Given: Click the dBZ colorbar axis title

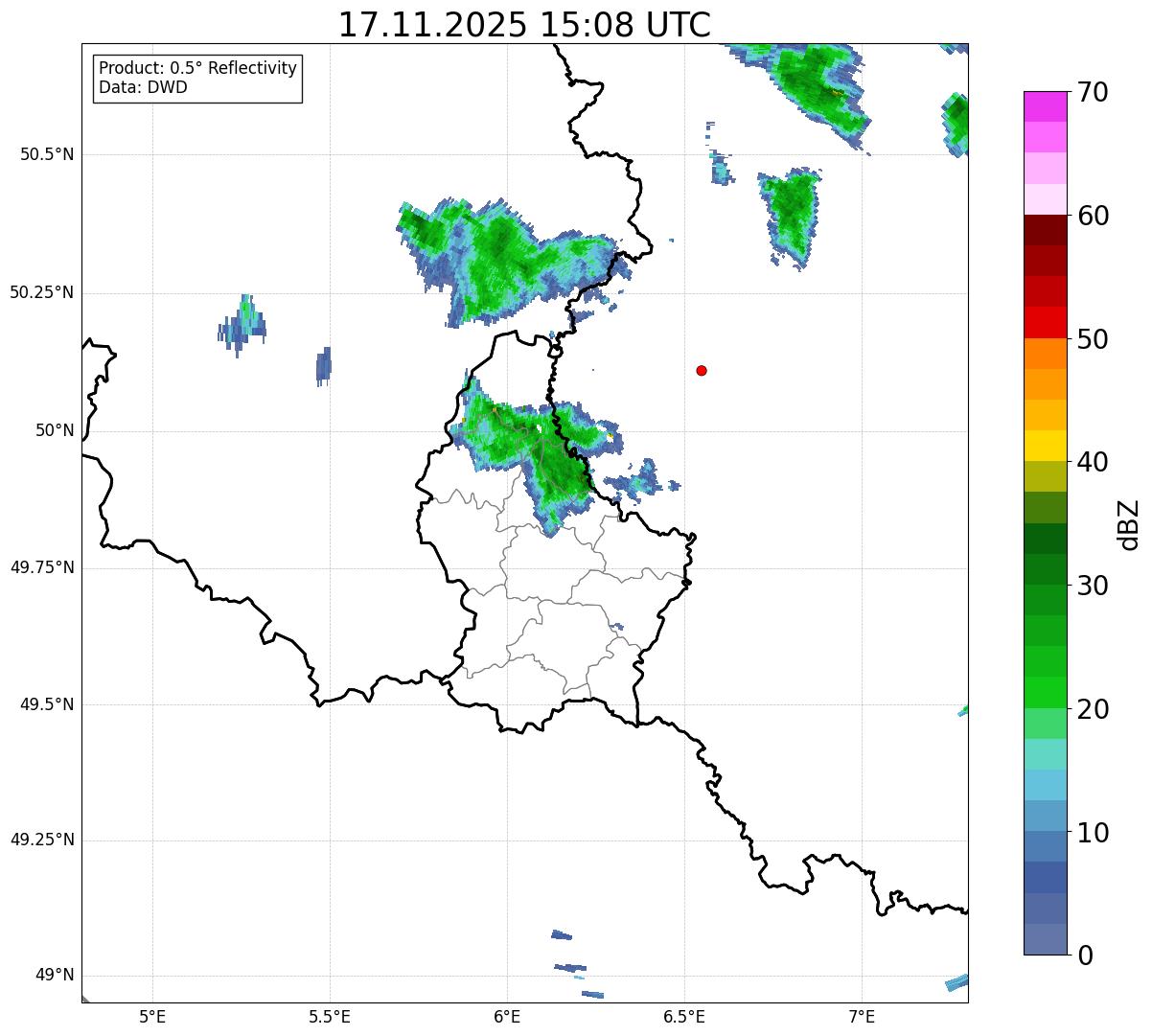Looking at the screenshot, I should pyautogui.click(x=1129, y=523).
